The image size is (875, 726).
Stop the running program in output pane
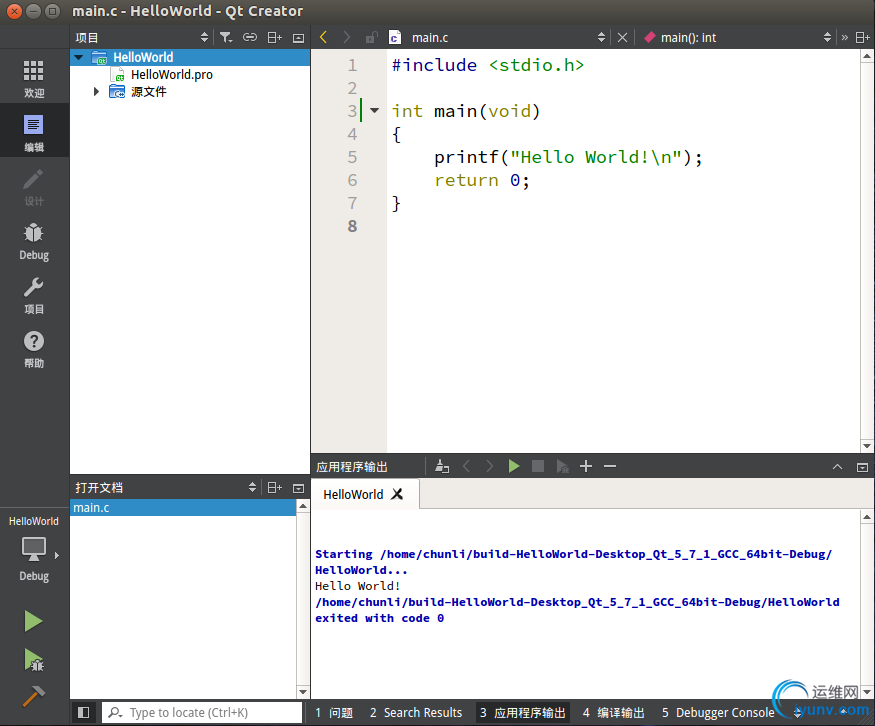point(538,466)
